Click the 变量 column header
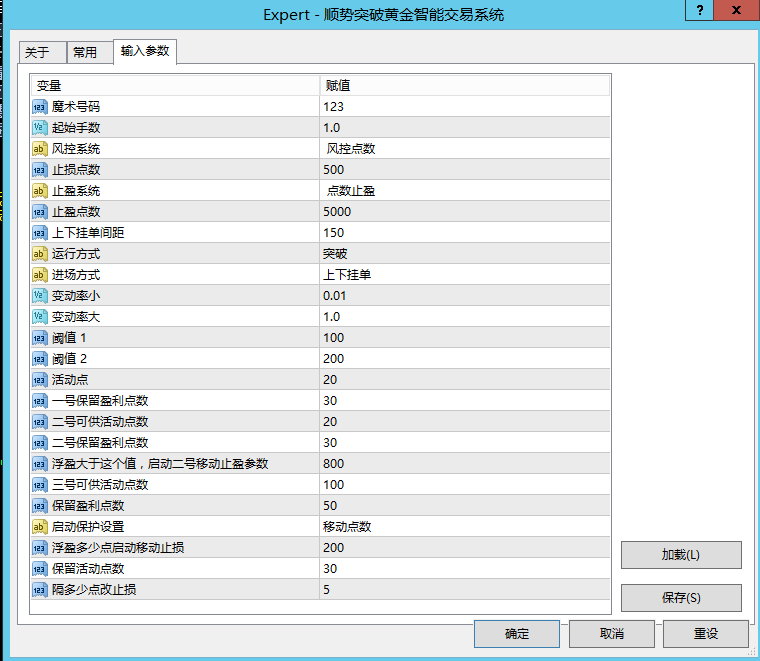 tap(175, 86)
